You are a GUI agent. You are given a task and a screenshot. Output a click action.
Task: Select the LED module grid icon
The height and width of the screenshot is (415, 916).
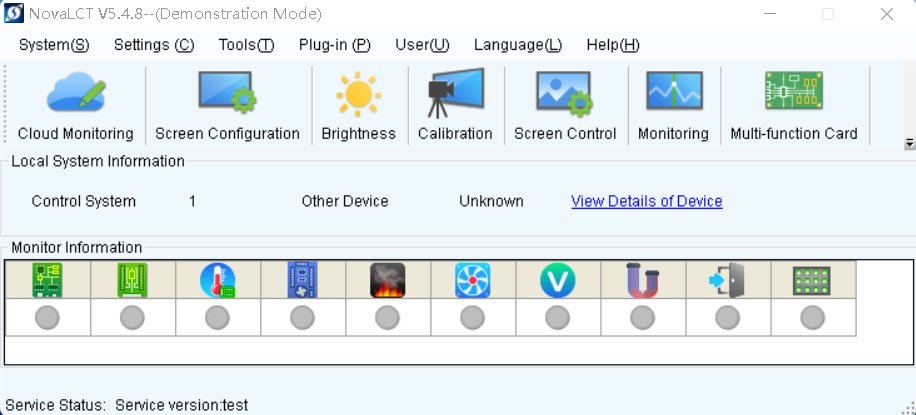click(812, 281)
